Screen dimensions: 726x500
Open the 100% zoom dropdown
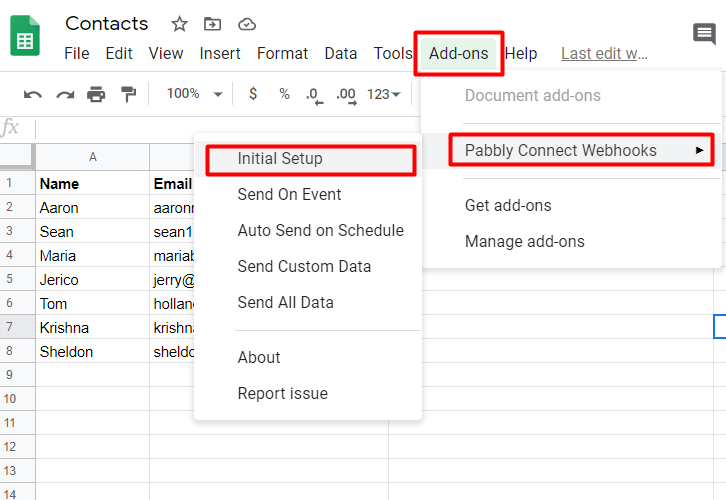point(194,94)
